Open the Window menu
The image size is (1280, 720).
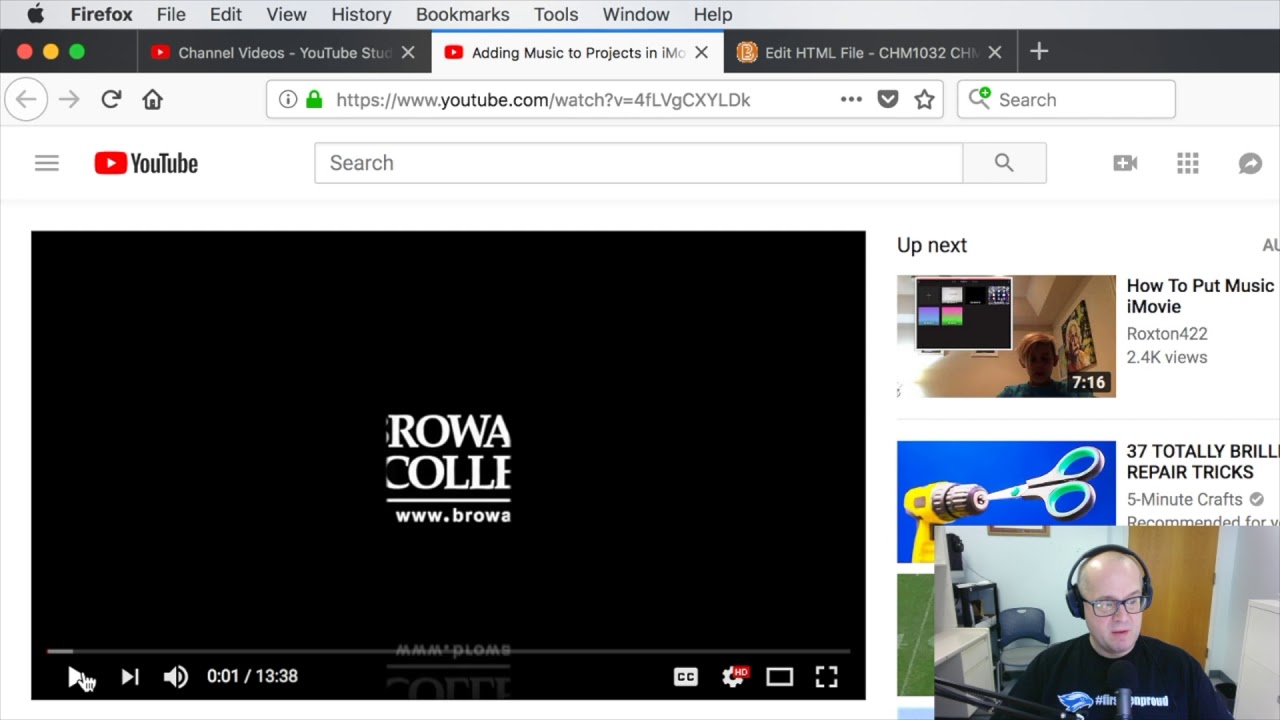[x=636, y=14]
